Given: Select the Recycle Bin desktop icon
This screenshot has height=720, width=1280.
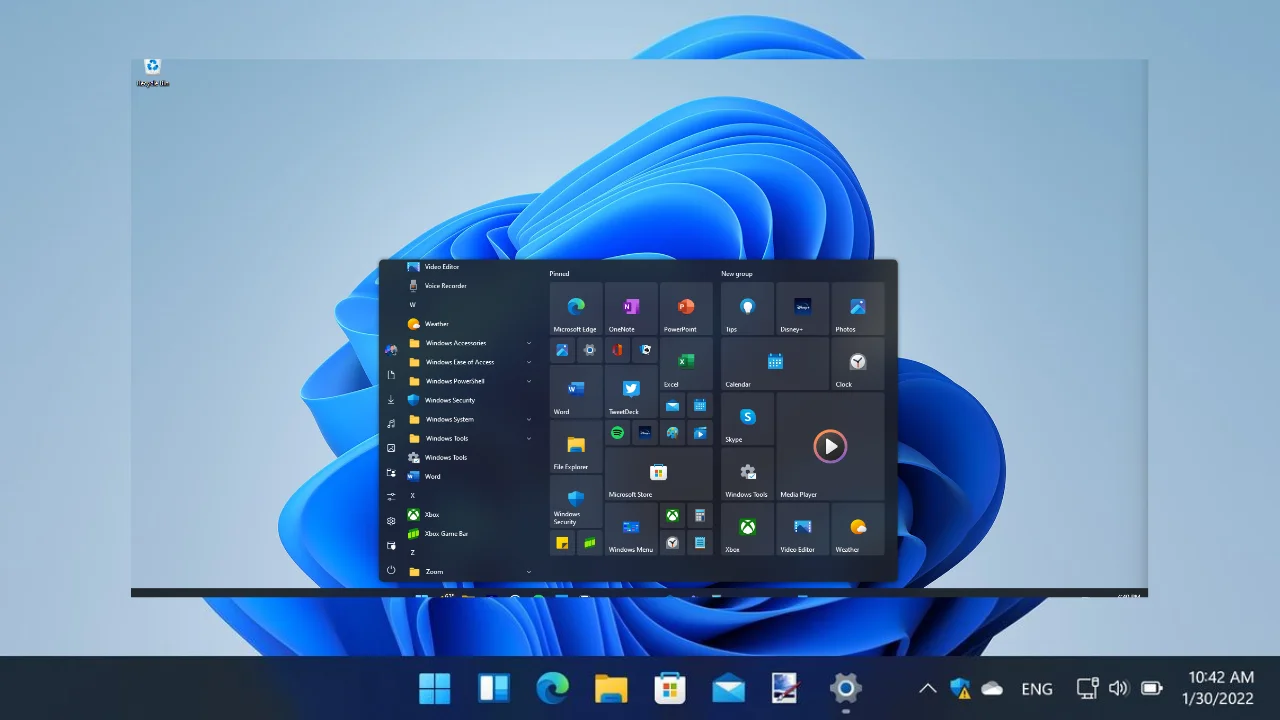Looking at the screenshot, I should 153,72.
